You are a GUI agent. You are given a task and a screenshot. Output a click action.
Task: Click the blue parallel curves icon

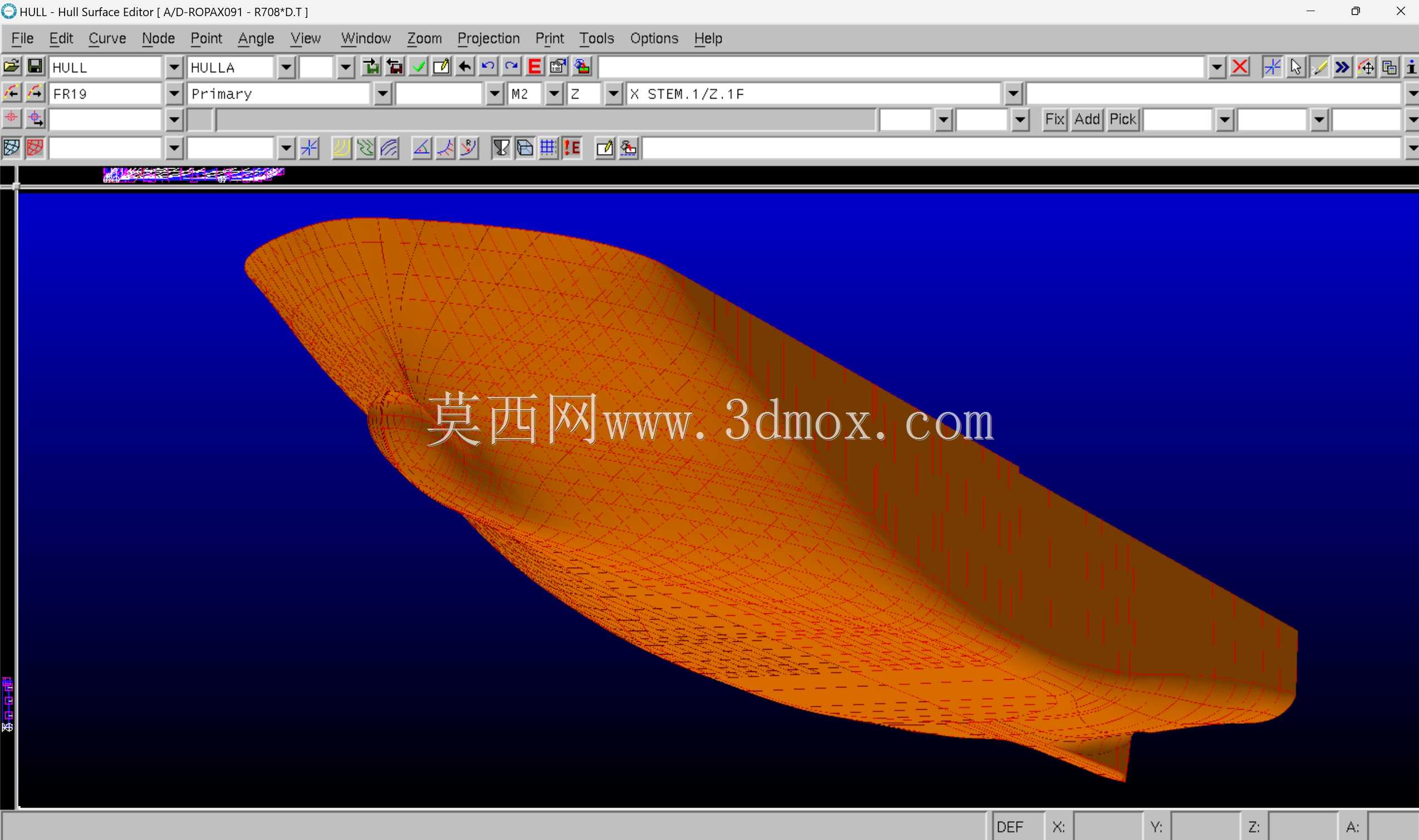[x=390, y=148]
